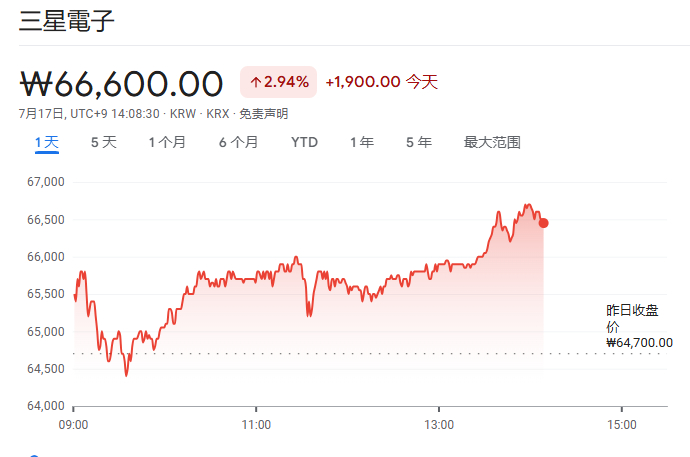The height and width of the screenshot is (457, 690).
Task: Click the up arrow in the 2.94% badge
Action: tap(256, 81)
